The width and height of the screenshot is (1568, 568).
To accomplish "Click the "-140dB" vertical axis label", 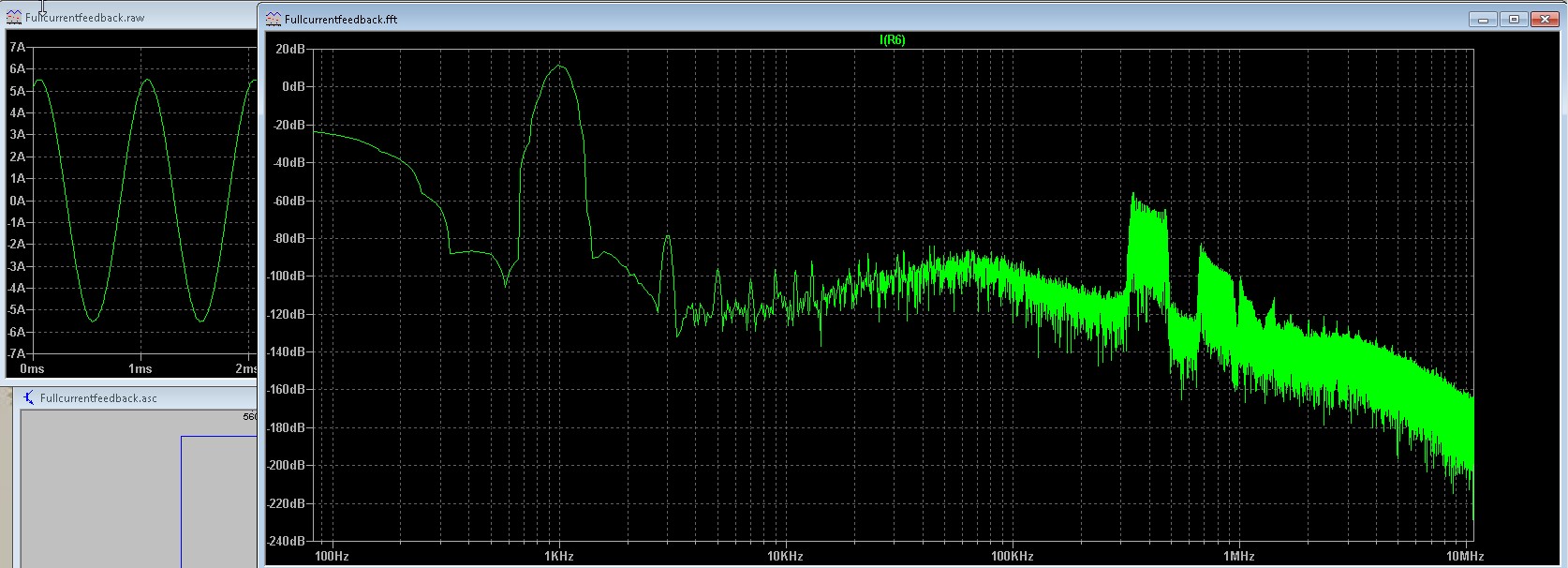I will click(287, 351).
